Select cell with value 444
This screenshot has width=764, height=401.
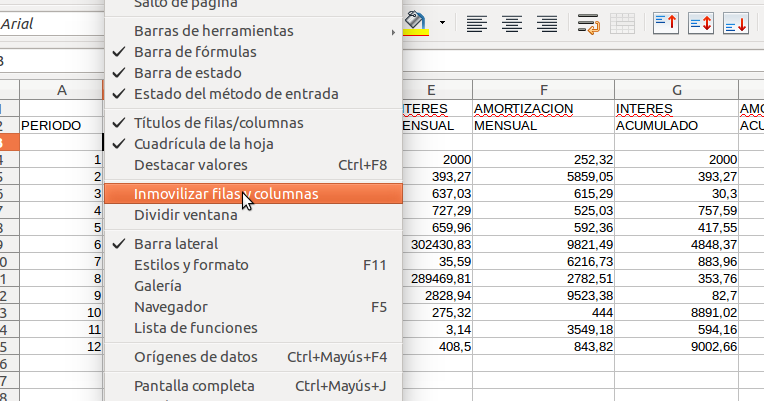544,312
